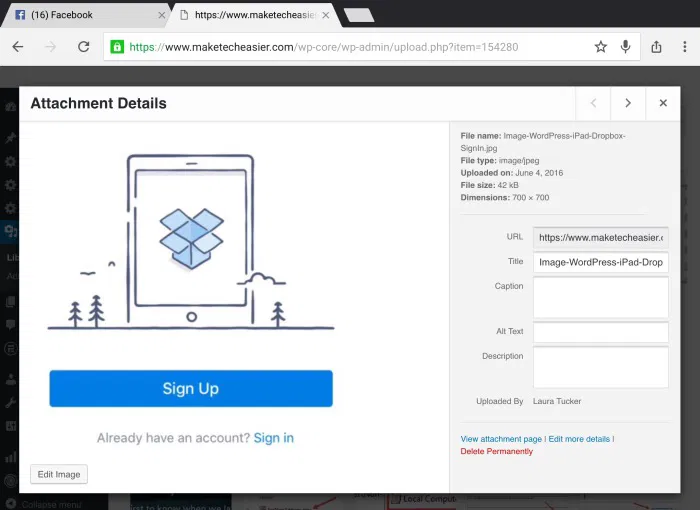The image size is (700, 510).
Task: Click Delete Permanently link
Action: [496, 451]
